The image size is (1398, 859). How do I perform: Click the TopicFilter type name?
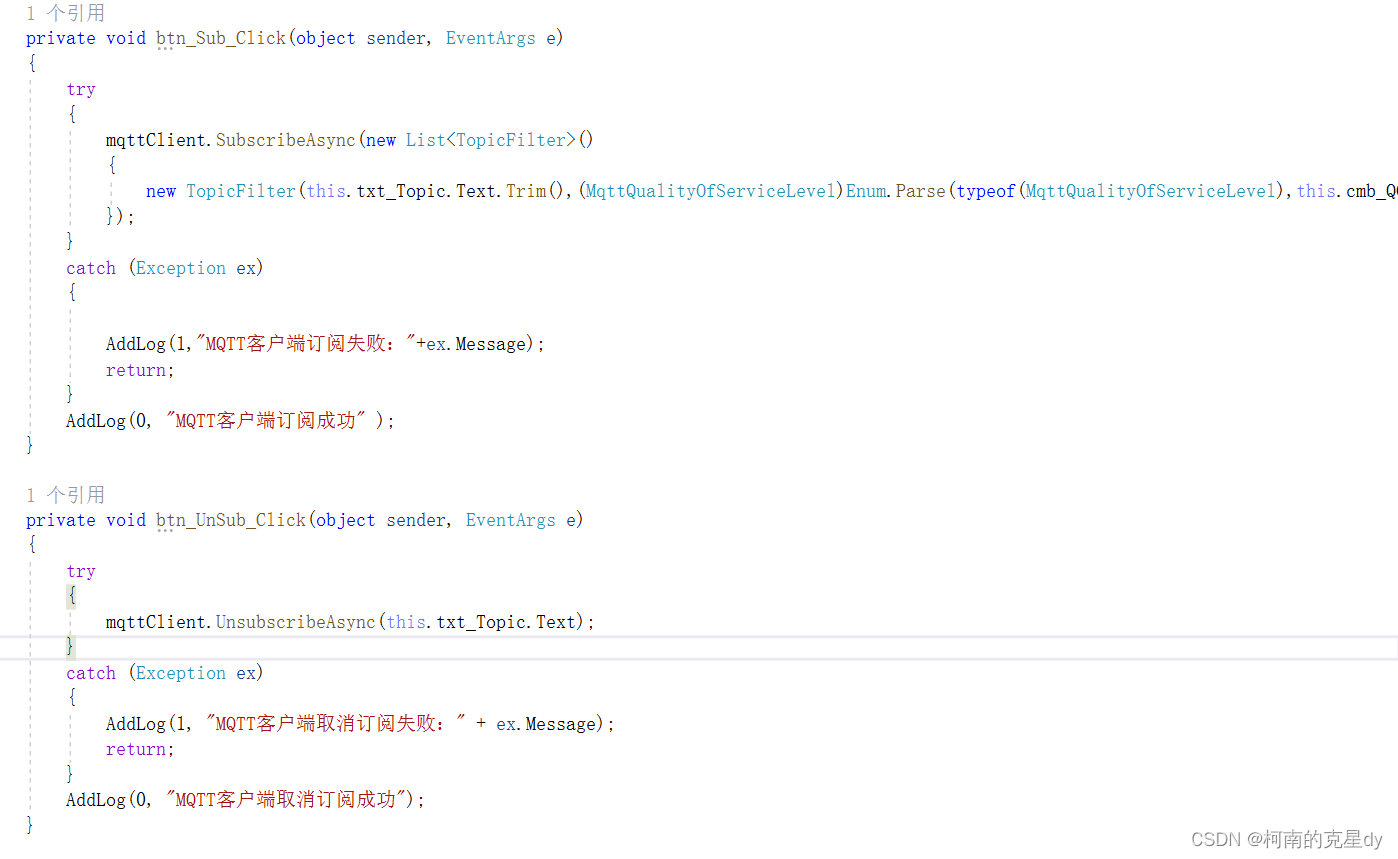[x=240, y=190]
